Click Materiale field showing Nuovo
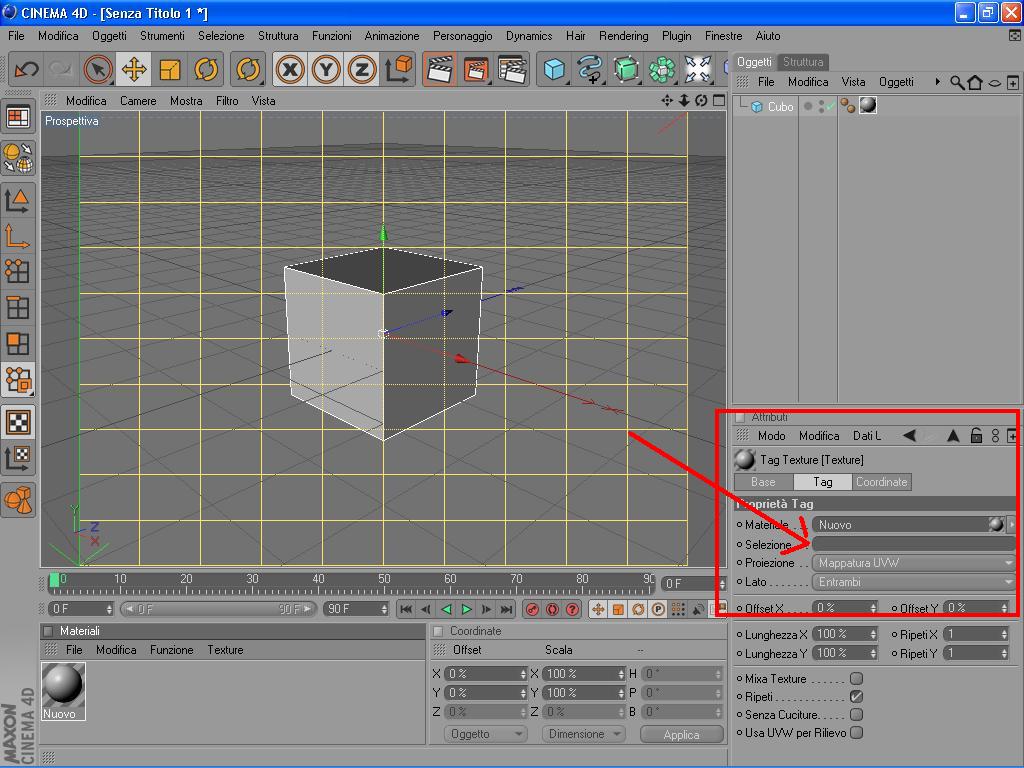The width and height of the screenshot is (1024, 768). click(x=901, y=524)
